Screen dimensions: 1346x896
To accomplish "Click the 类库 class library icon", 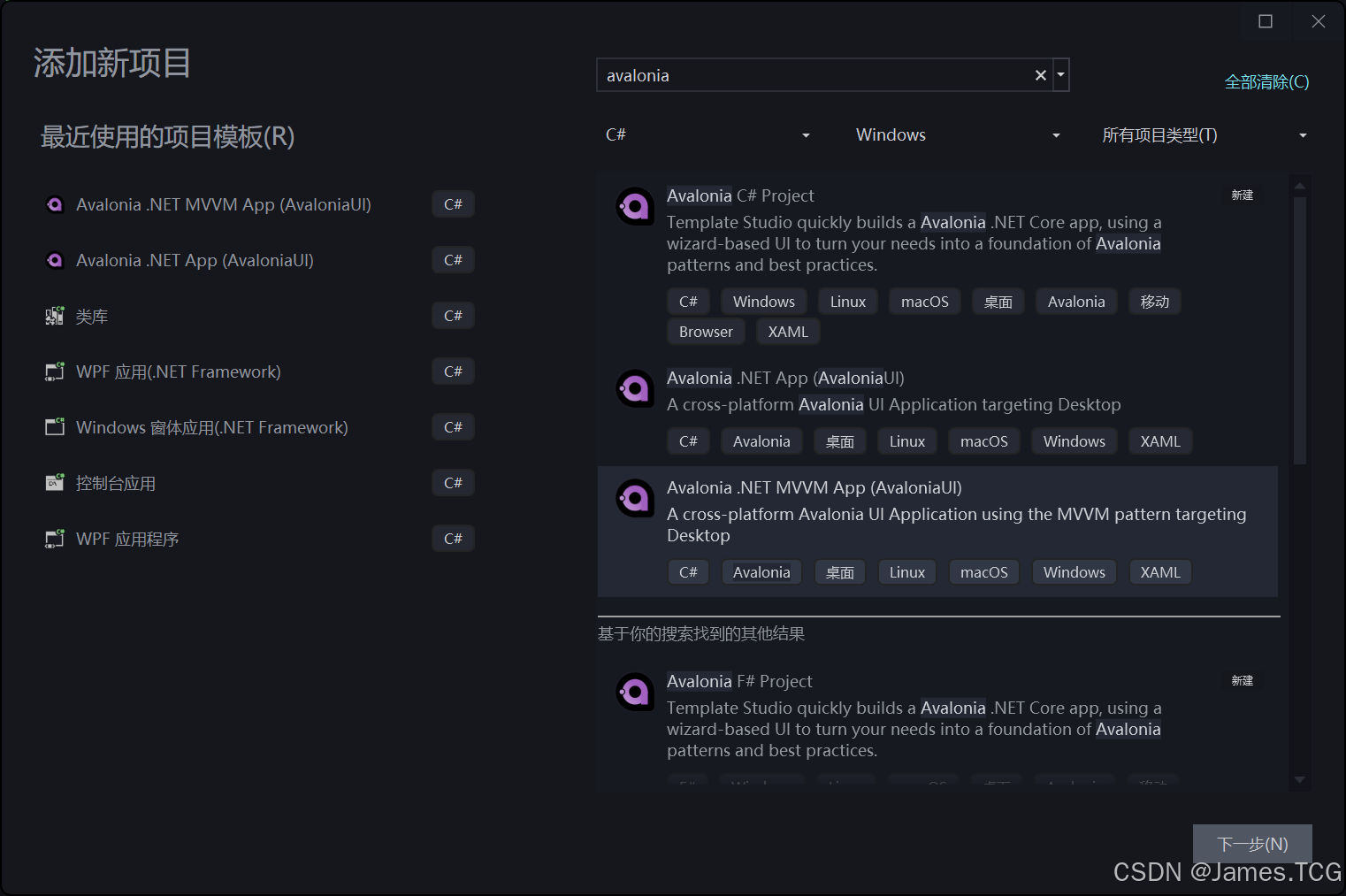I will pos(55,316).
